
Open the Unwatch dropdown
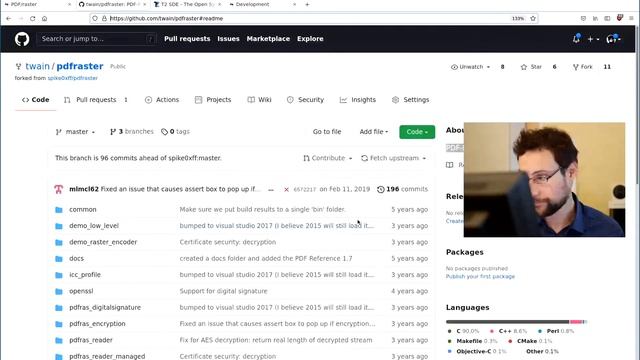click(x=471, y=67)
